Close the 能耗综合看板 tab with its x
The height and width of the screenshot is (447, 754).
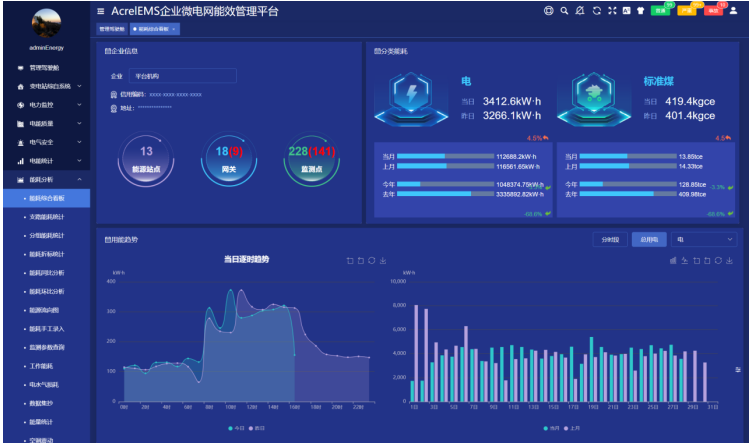[x=174, y=29]
